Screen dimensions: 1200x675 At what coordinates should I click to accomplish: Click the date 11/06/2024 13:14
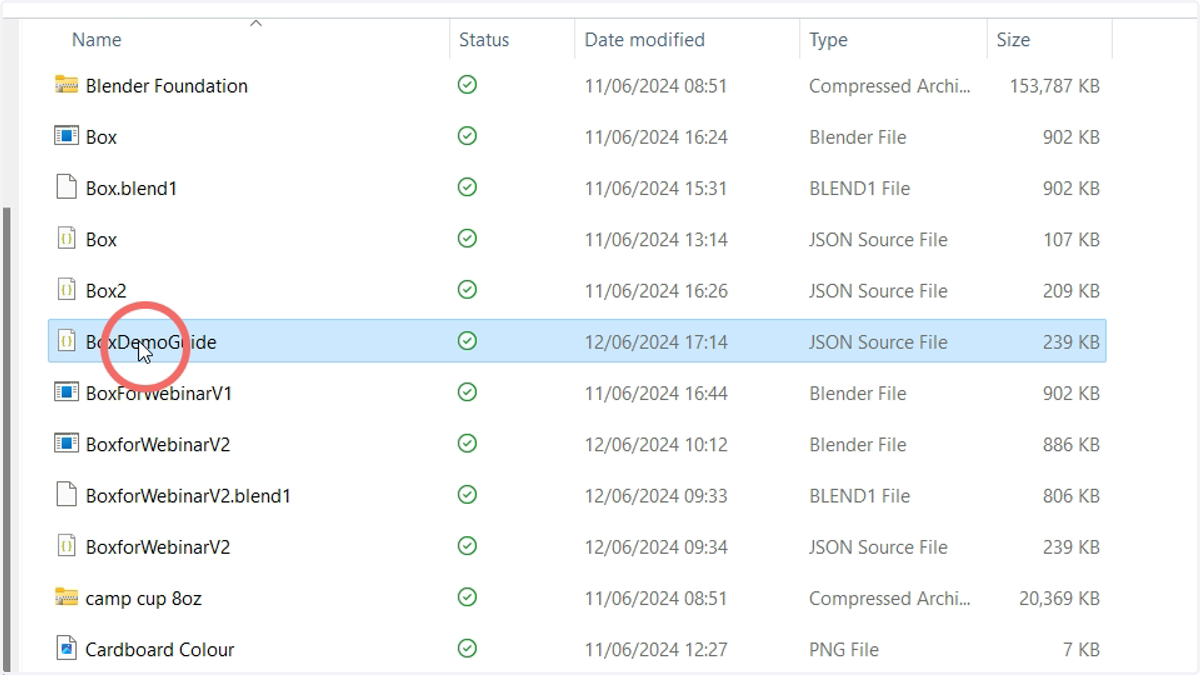[656, 240]
